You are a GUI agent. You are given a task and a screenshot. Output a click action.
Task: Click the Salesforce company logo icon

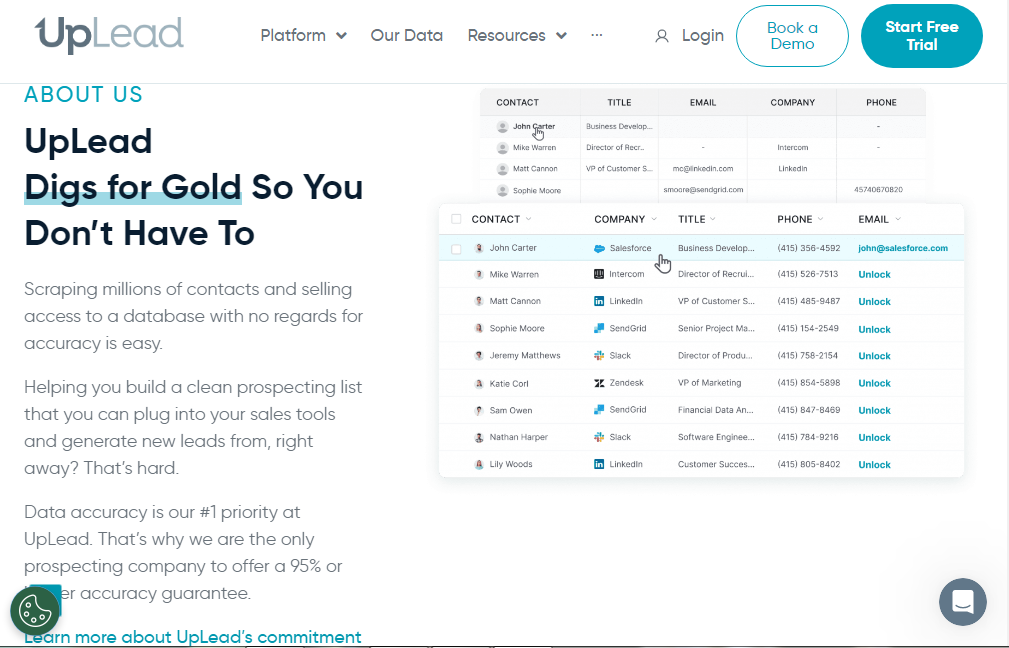[x=599, y=248]
